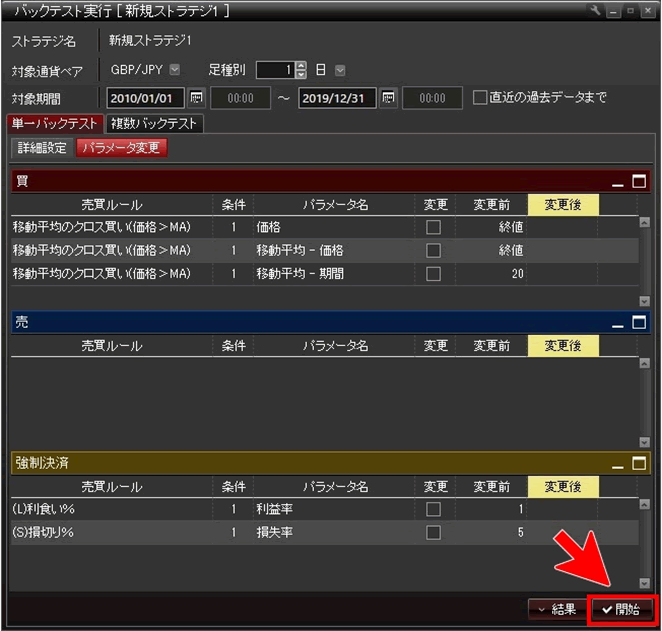662x631 pixels.
Task: Tick 変更 checkbox for 価格 parameter
Action: pos(433,227)
